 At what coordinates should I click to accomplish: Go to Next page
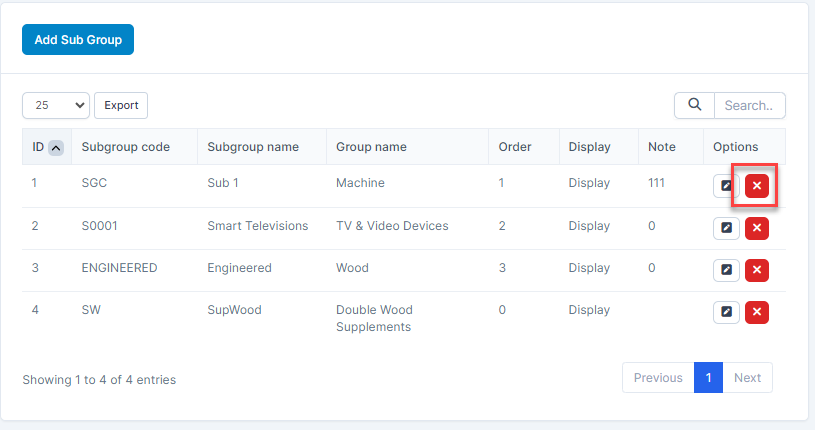coord(747,378)
